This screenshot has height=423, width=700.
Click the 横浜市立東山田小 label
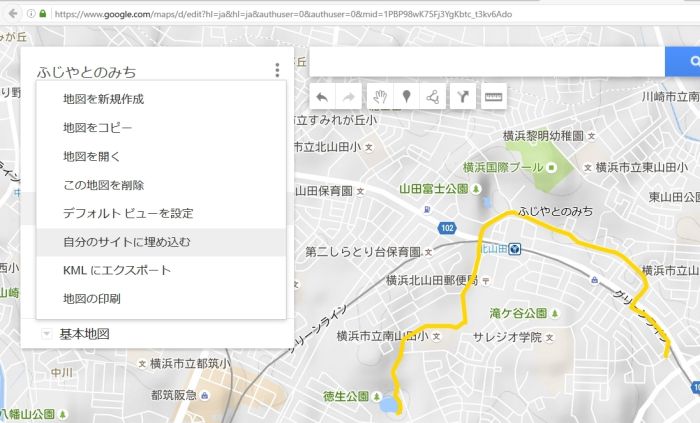642,168
